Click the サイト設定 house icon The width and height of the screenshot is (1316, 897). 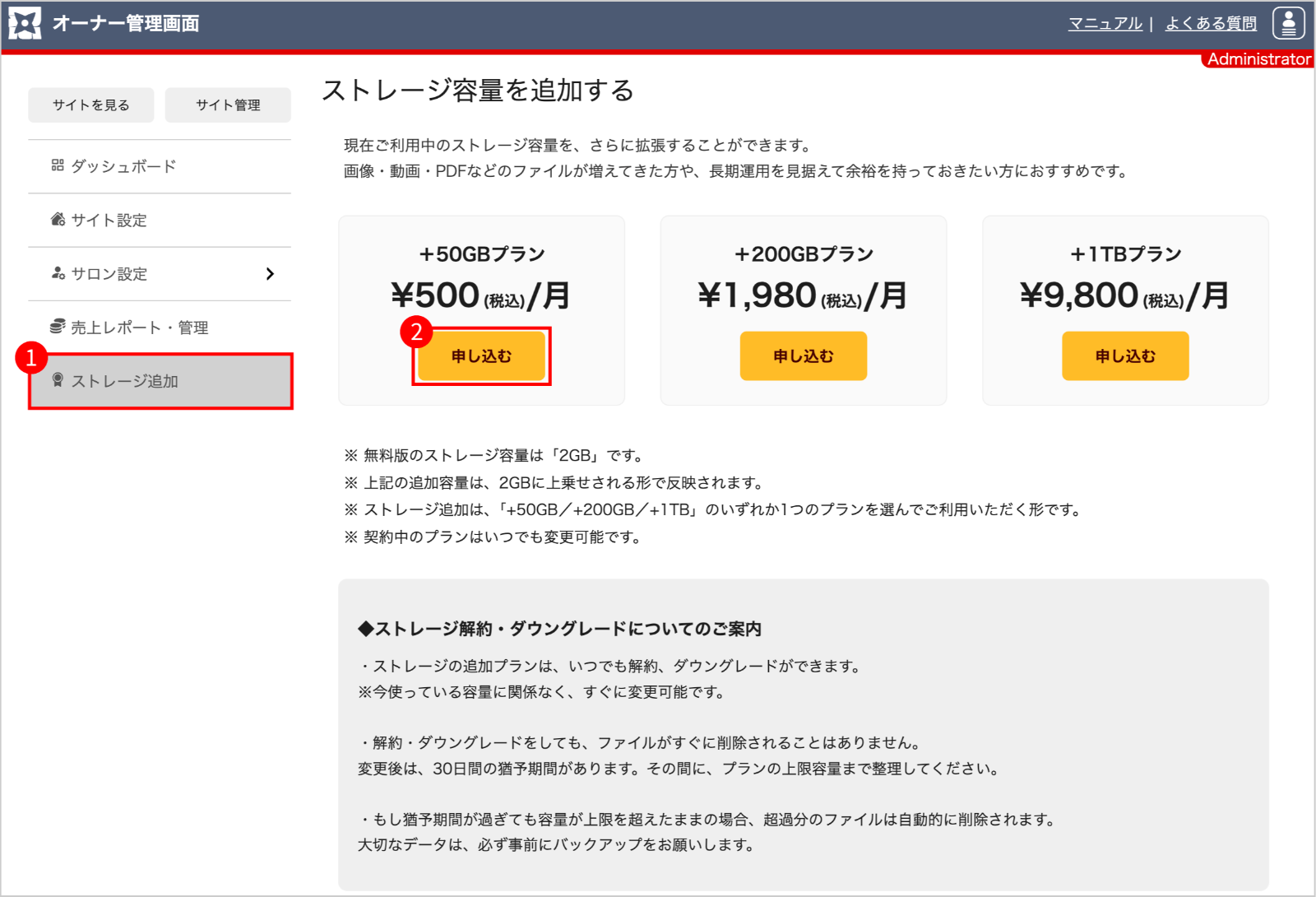click(58, 220)
